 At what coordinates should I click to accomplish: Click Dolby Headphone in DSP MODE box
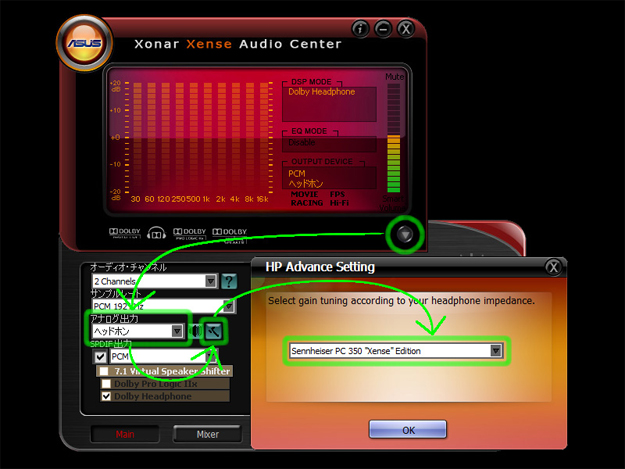coord(321,92)
